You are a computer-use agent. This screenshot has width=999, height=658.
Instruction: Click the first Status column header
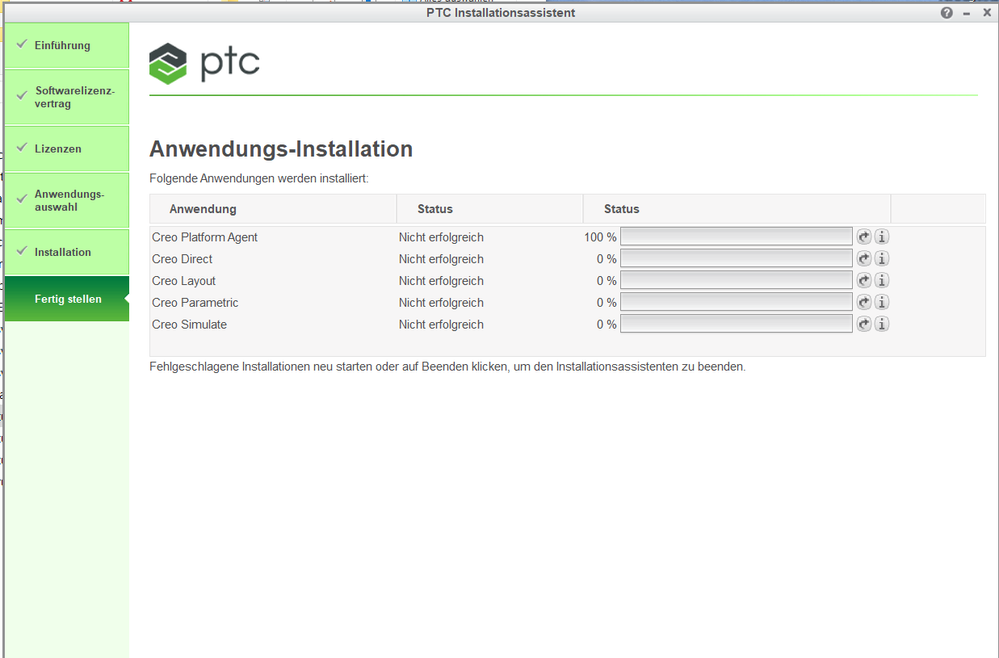(x=489, y=209)
